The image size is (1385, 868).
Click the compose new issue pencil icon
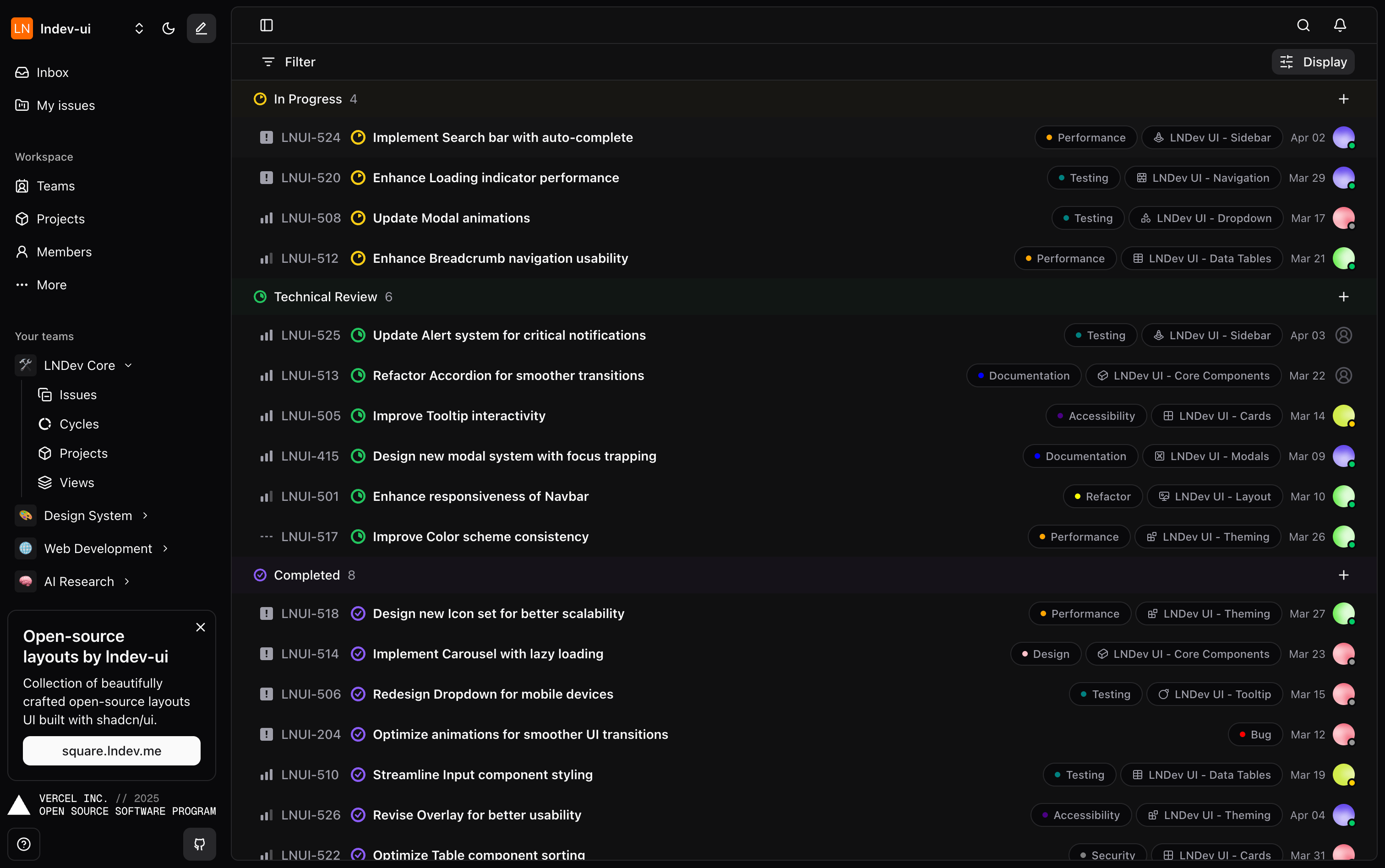(201, 28)
